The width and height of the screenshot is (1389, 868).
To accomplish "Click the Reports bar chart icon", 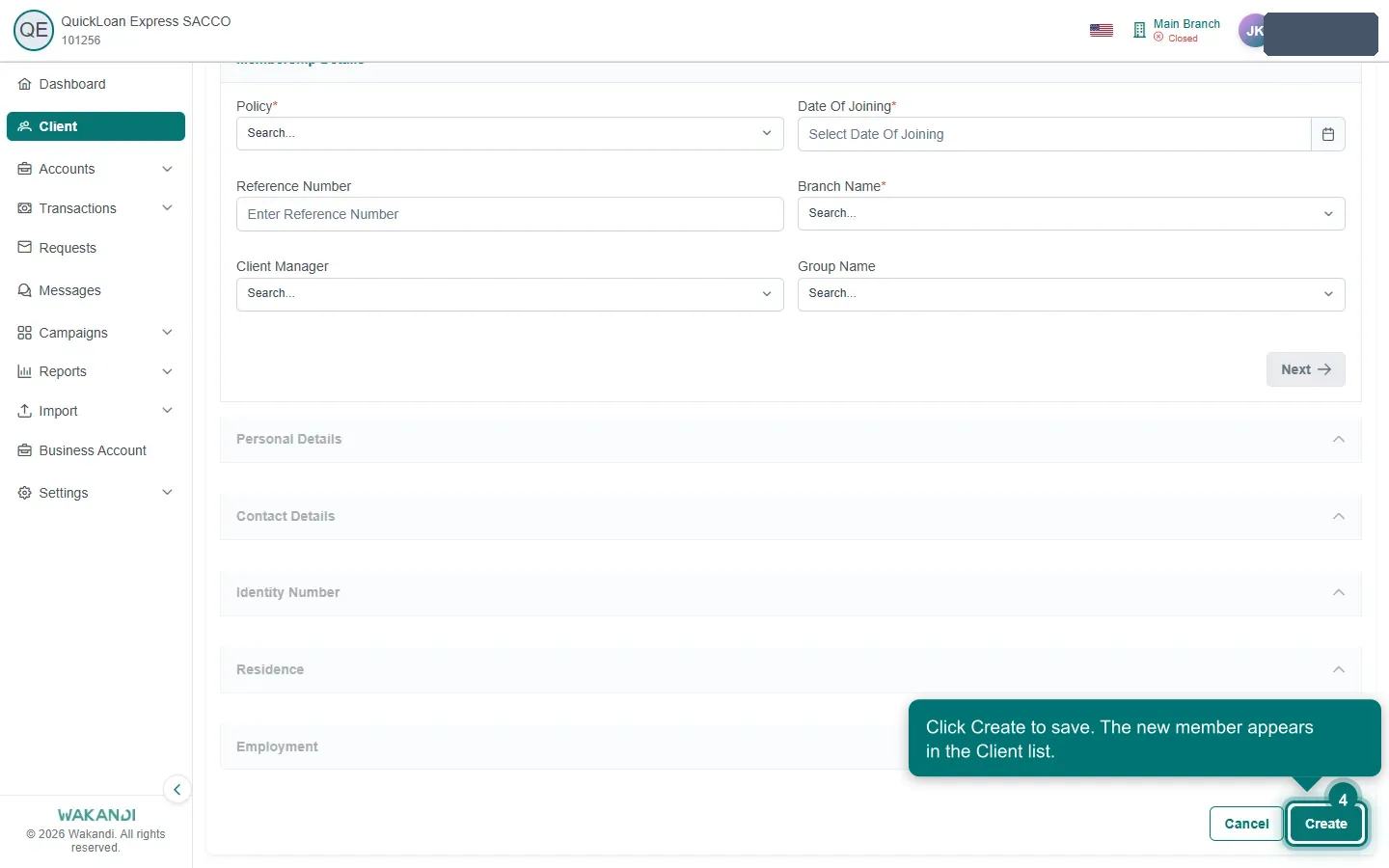I will point(25,371).
